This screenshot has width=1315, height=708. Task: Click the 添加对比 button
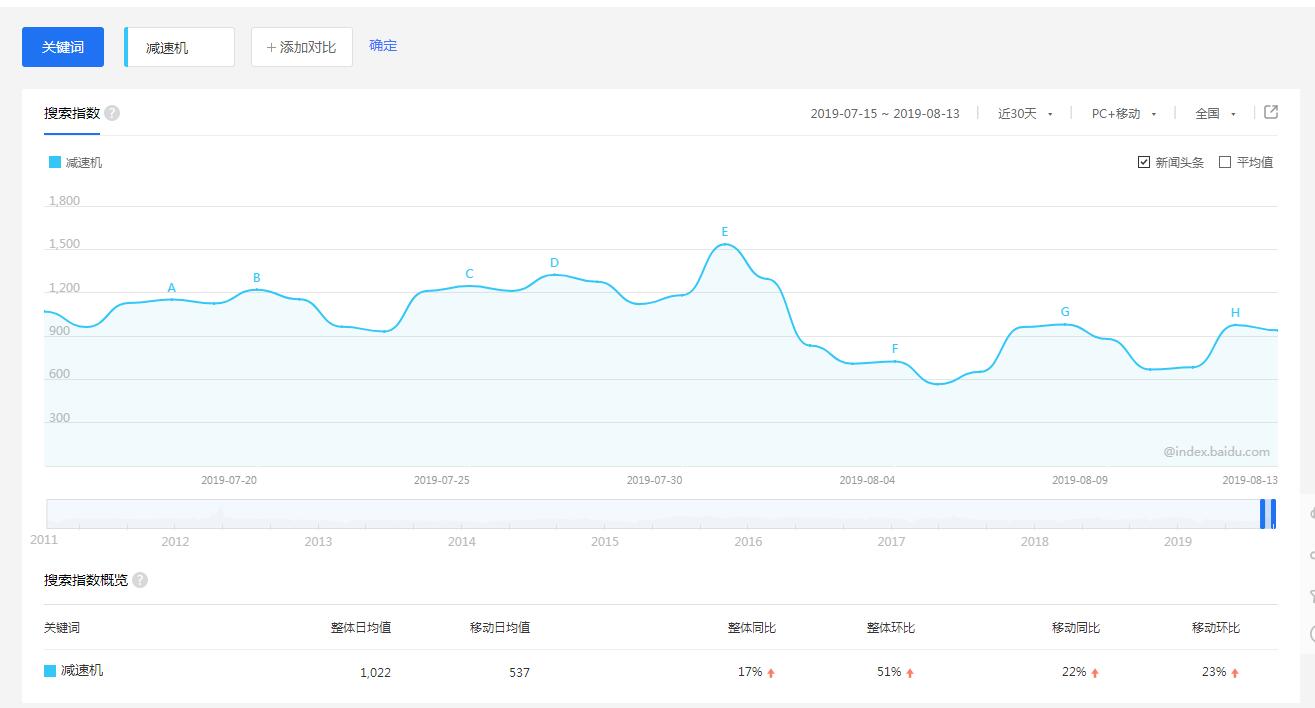(x=302, y=47)
